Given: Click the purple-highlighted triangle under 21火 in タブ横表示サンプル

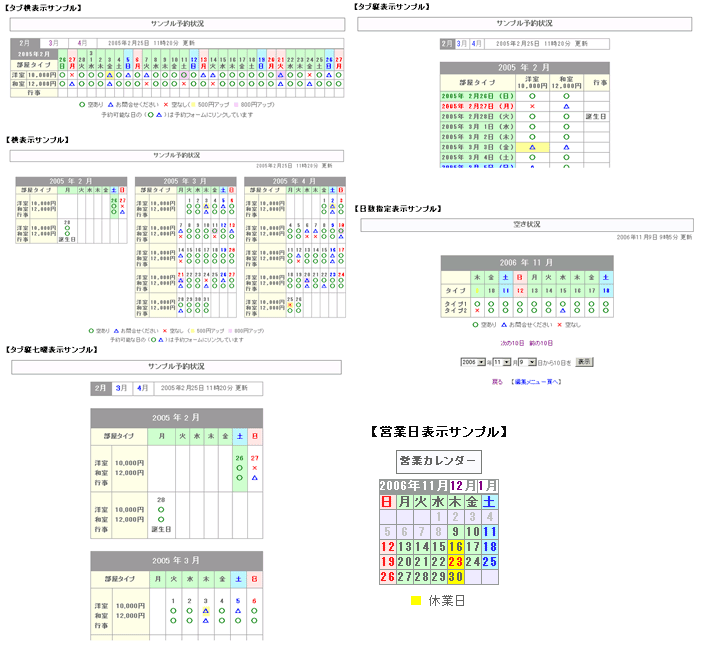Looking at the screenshot, I should pyautogui.click(x=280, y=75).
